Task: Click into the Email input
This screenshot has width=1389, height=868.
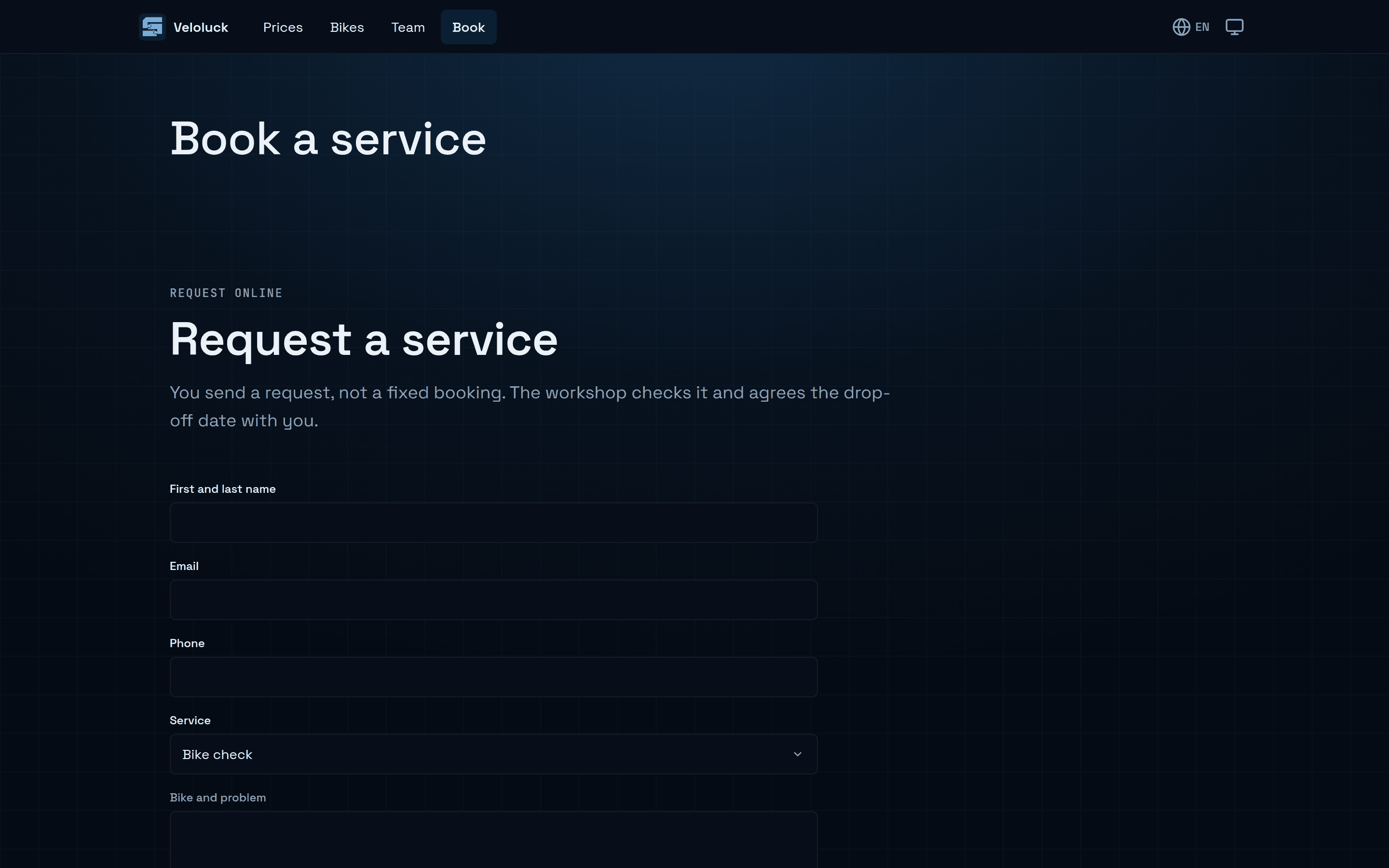Action: tap(493, 600)
